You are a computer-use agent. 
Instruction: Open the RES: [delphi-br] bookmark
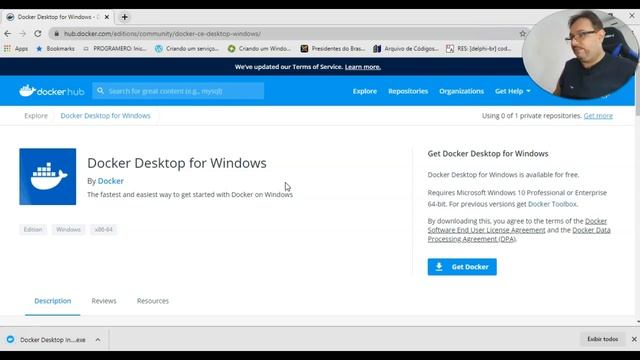click(x=478, y=49)
